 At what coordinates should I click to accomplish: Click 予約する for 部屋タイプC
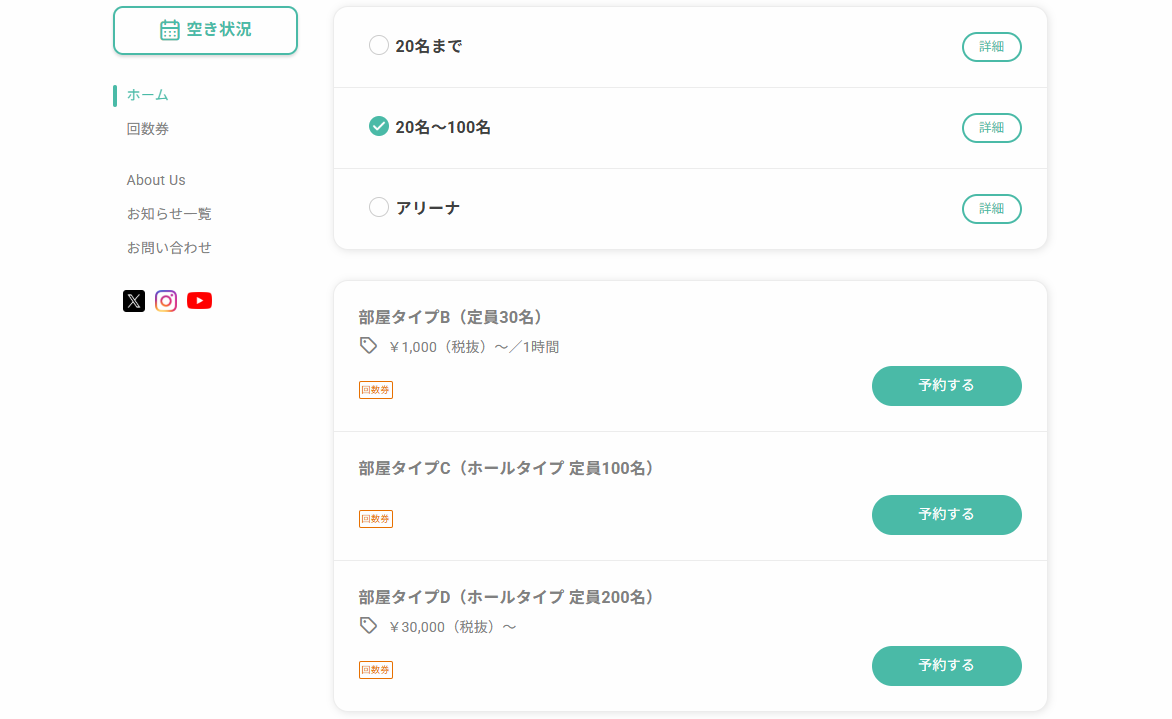(x=946, y=515)
